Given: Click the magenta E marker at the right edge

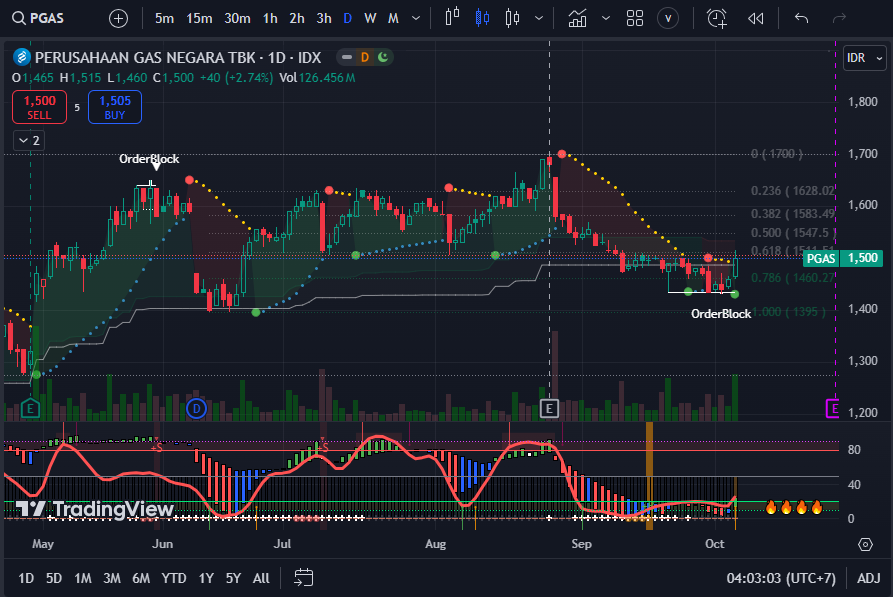Looking at the screenshot, I should 833,408.
